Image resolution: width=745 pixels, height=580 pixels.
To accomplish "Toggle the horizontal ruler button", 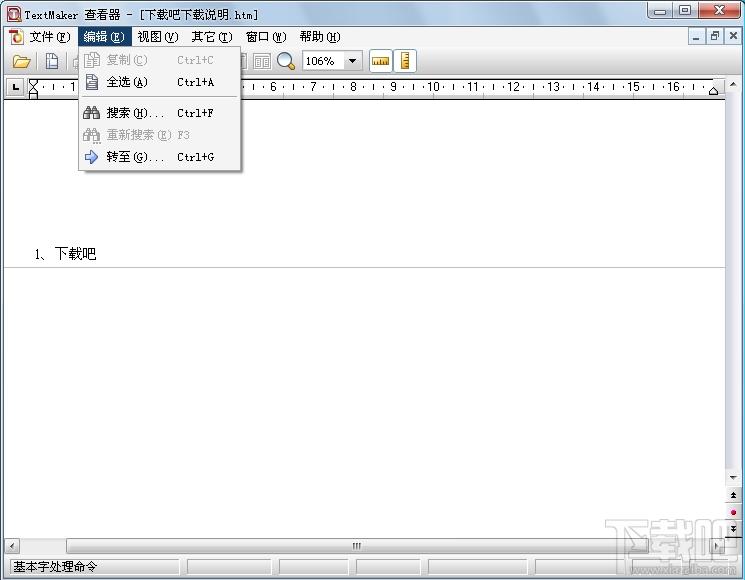I will pyautogui.click(x=381, y=61).
